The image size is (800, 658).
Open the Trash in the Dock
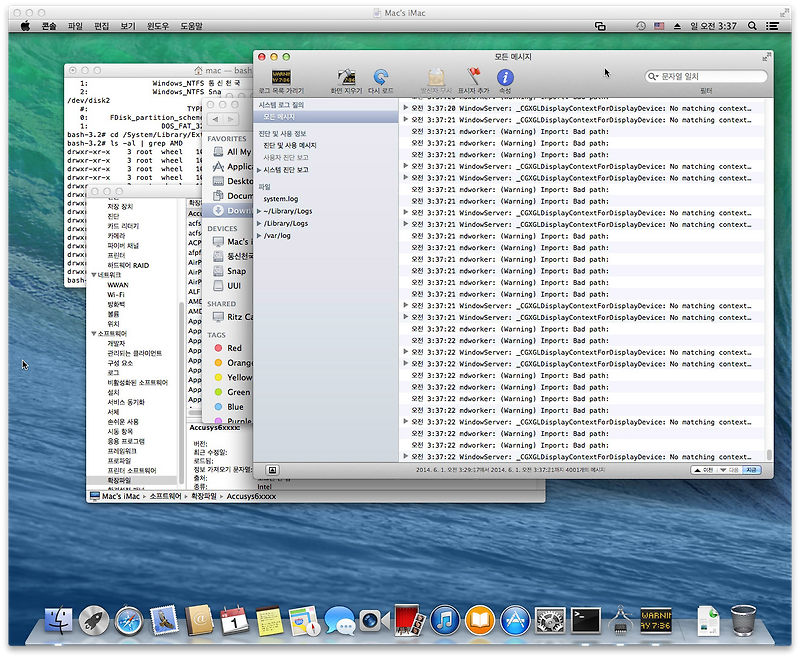click(x=743, y=620)
